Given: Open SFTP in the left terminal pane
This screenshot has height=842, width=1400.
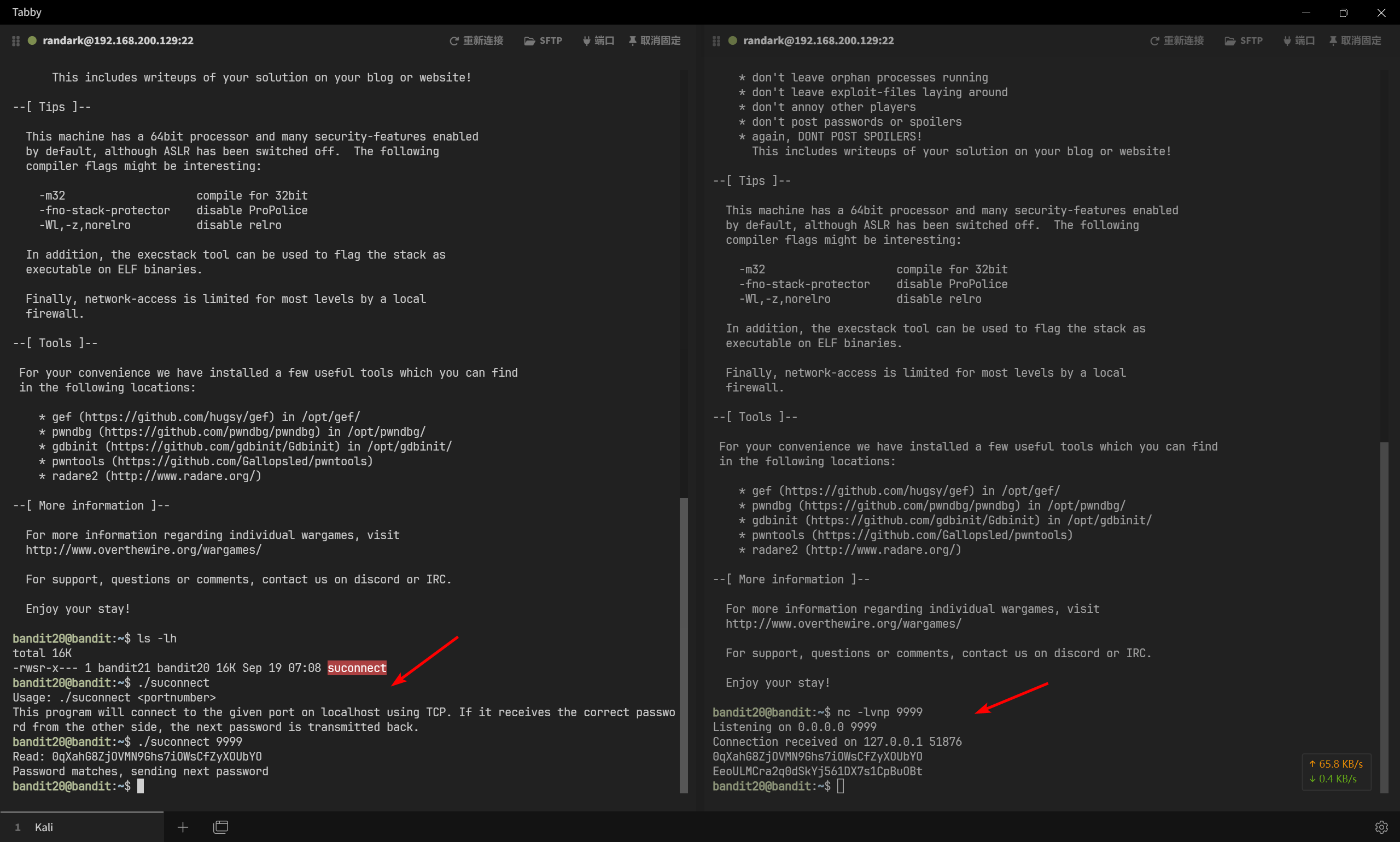Looking at the screenshot, I should [x=543, y=41].
